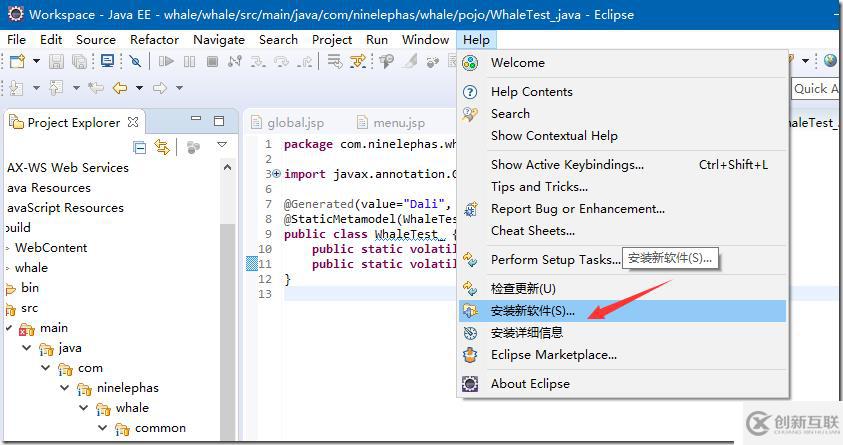Click Collapse All in Project Explorer
Image resolution: width=843 pixels, height=445 pixels.
[x=139, y=147]
